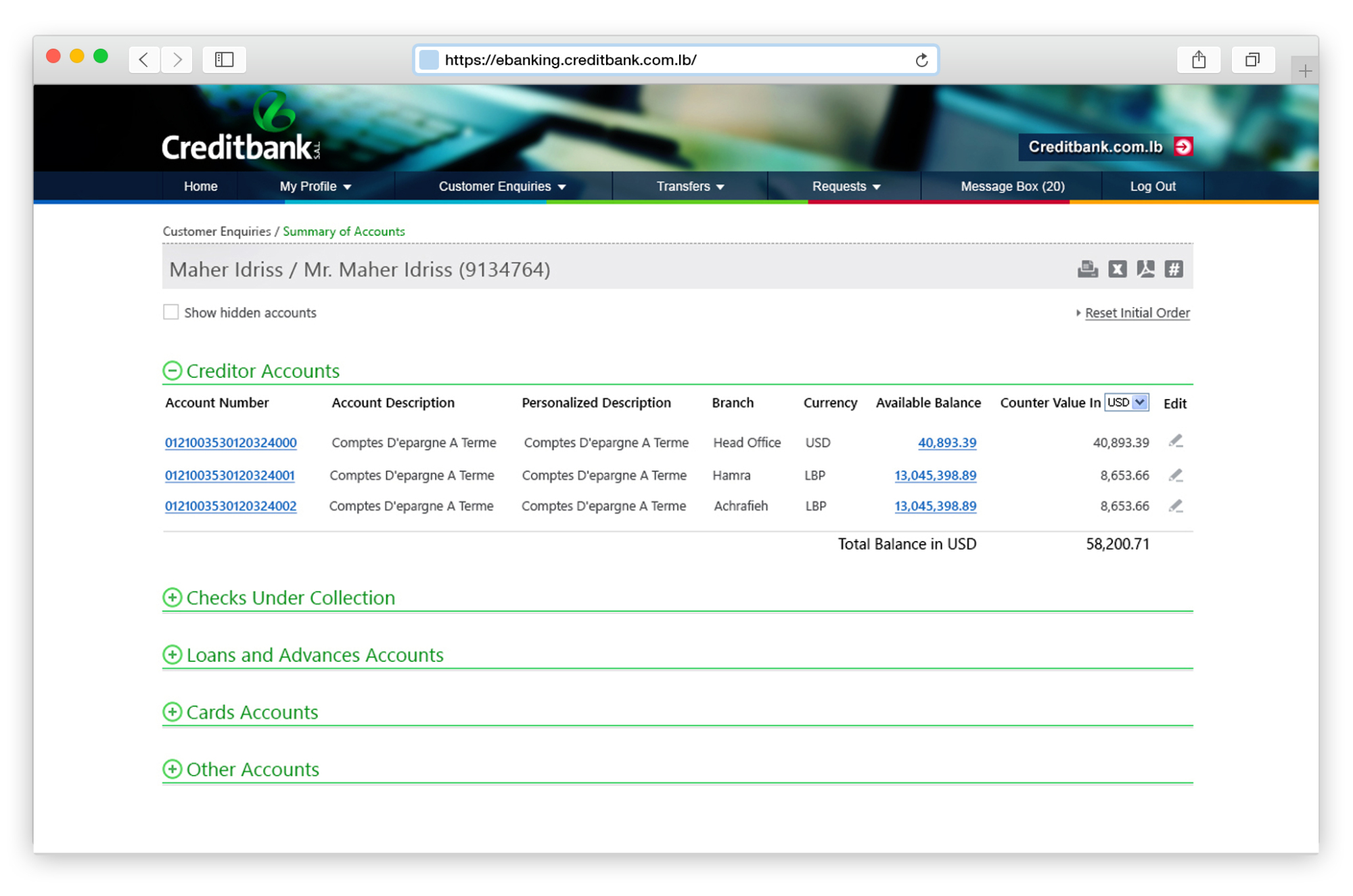
Task: Export accounts to PDF icon
Action: [1145, 269]
